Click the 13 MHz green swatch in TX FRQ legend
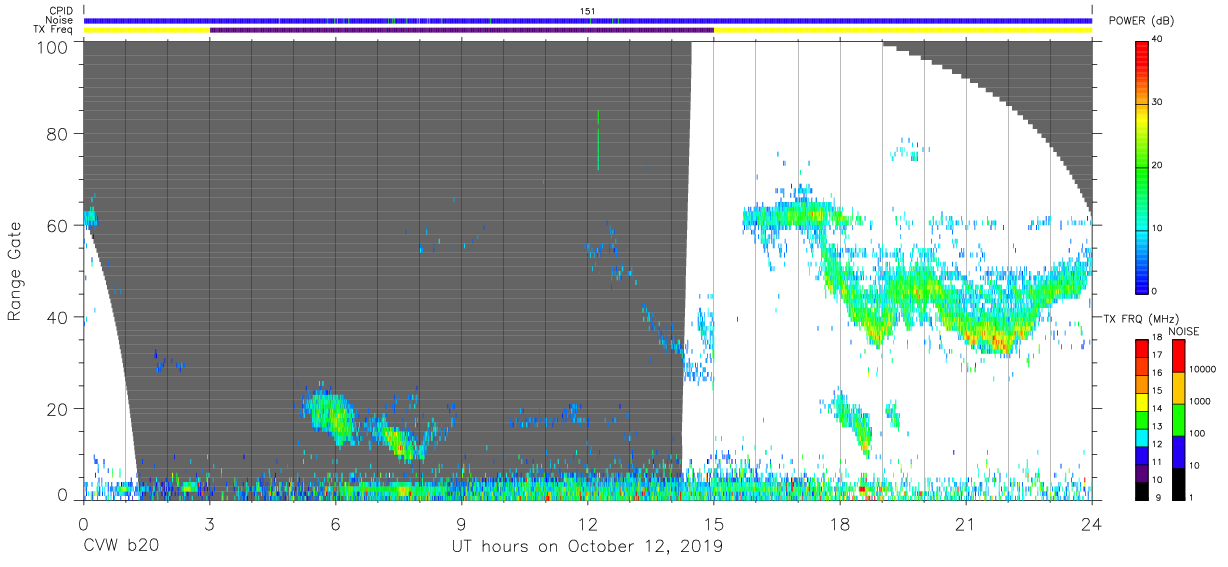Screen dimensions: 1228x567 1142,419
